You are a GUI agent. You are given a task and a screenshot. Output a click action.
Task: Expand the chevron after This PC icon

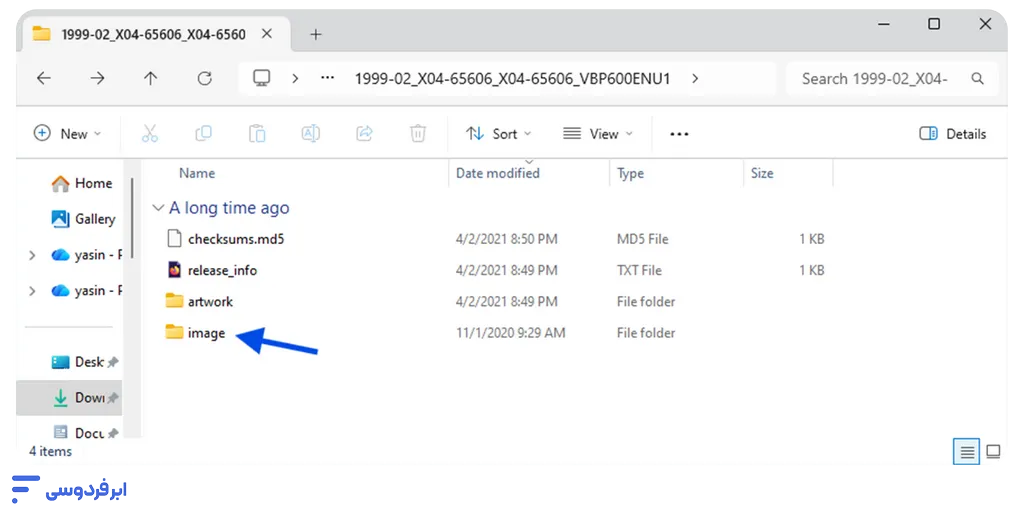pos(295,78)
